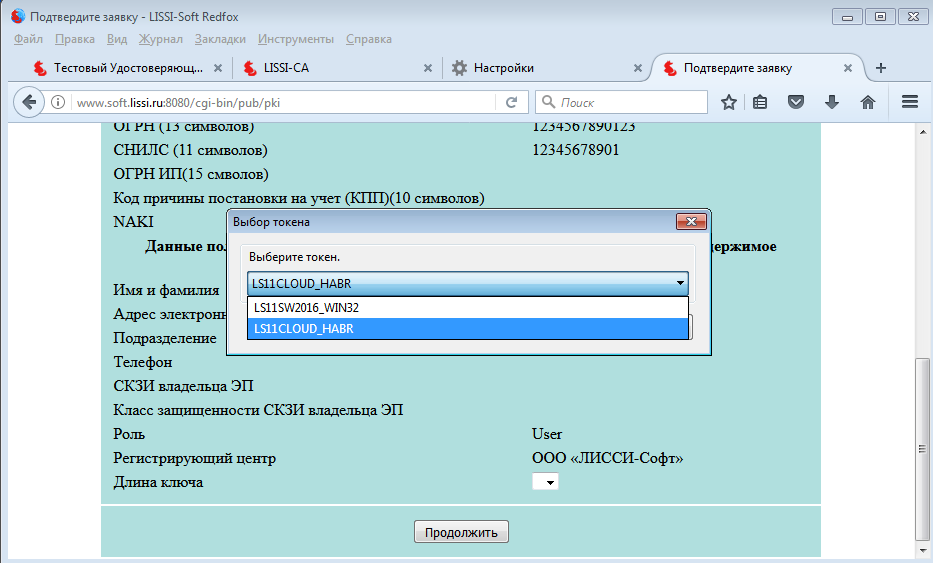Switch to the Настройки tab
Screen dimensions: 933x563
[546, 68]
